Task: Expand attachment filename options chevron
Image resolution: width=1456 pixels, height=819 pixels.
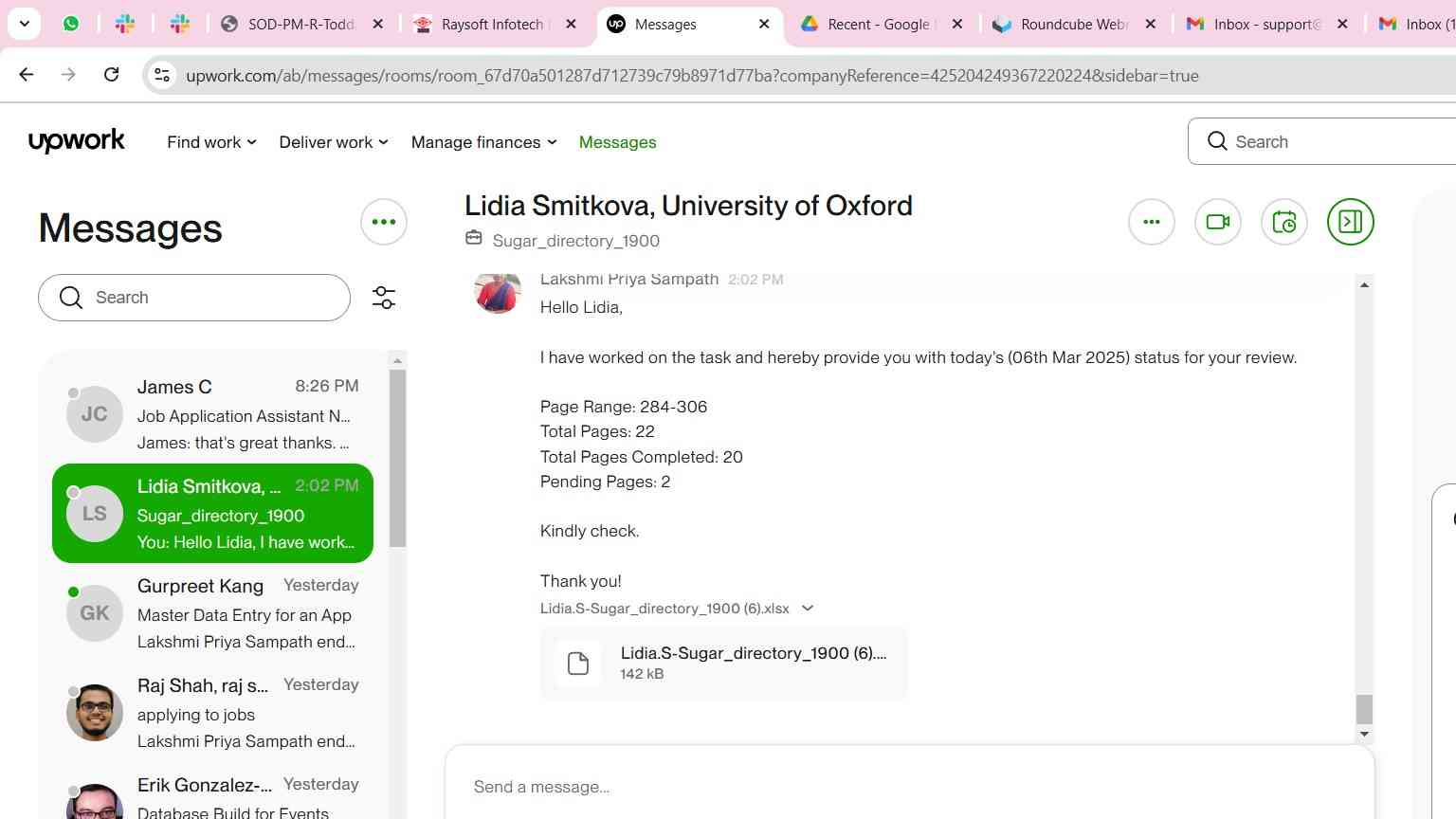Action: coord(808,609)
